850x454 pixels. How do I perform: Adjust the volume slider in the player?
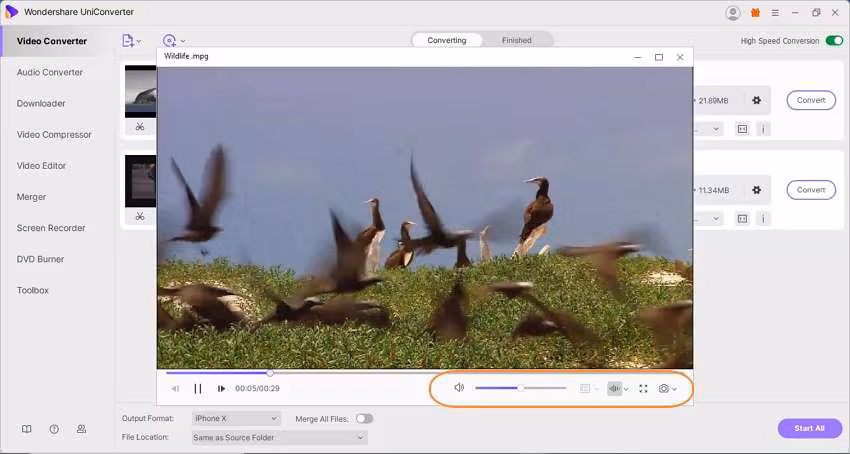520,388
